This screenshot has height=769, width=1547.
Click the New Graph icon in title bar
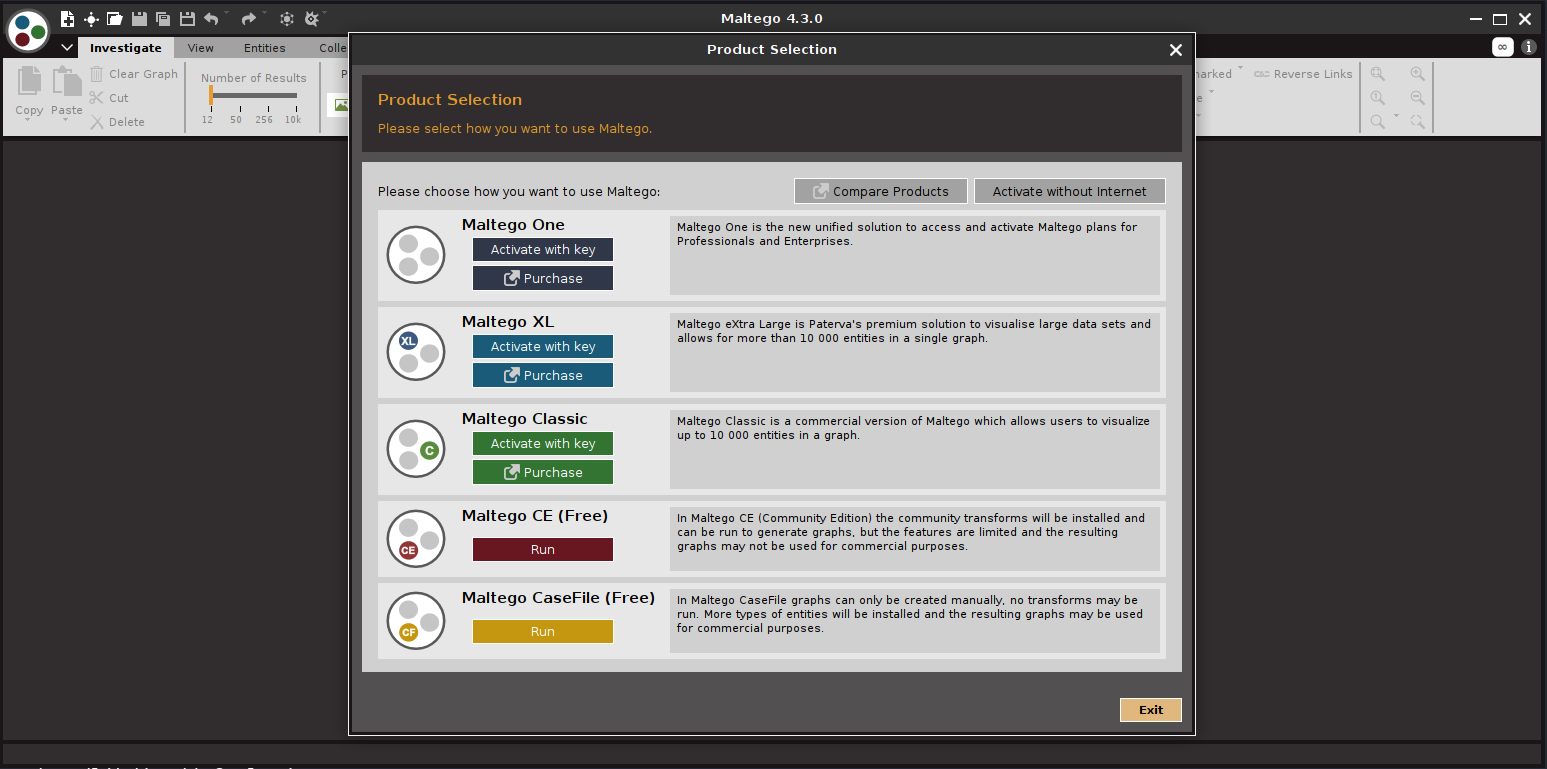pos(67,18)
